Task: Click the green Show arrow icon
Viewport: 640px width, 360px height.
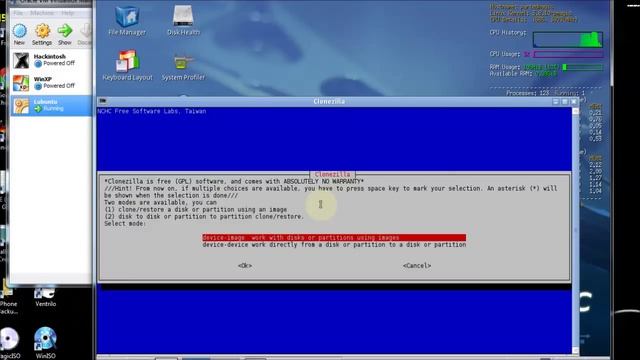Action: (x=64, y=34)
